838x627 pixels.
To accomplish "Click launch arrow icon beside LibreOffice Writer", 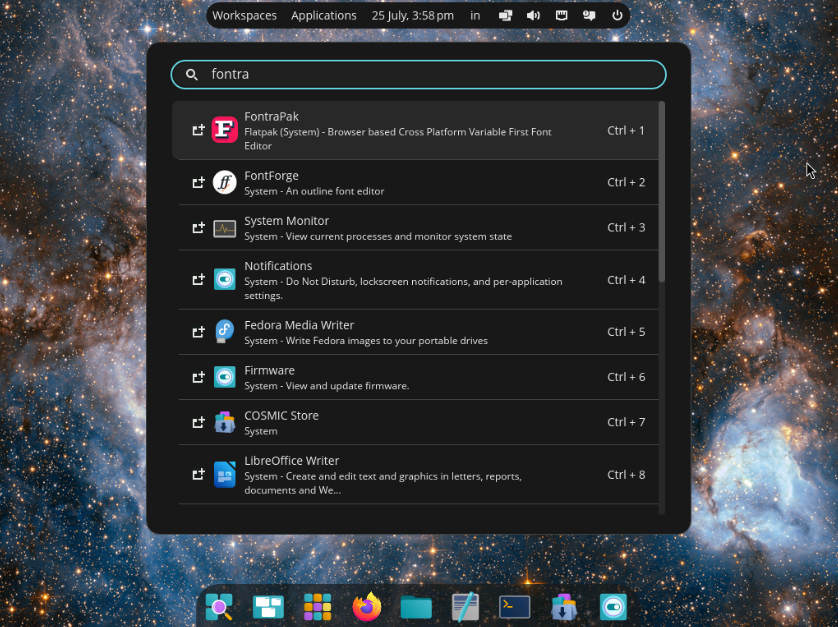I will click(198, 474).
